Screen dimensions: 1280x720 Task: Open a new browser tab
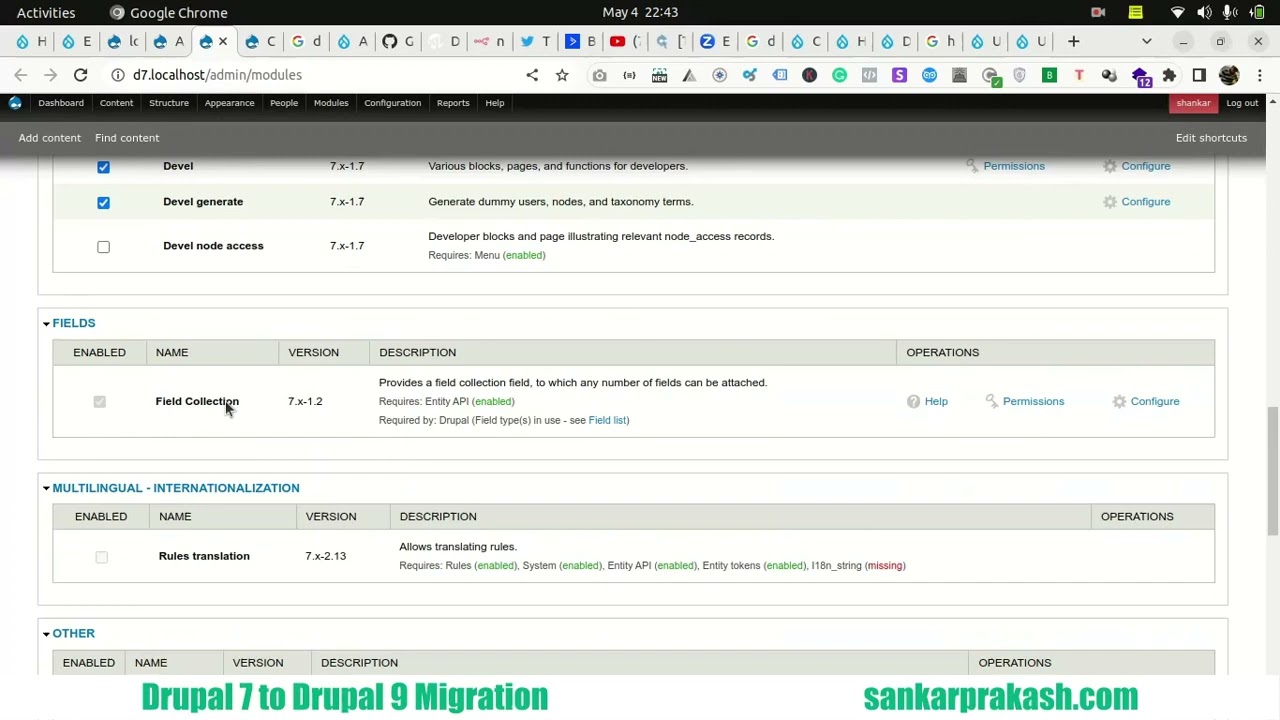(1073, 41)
